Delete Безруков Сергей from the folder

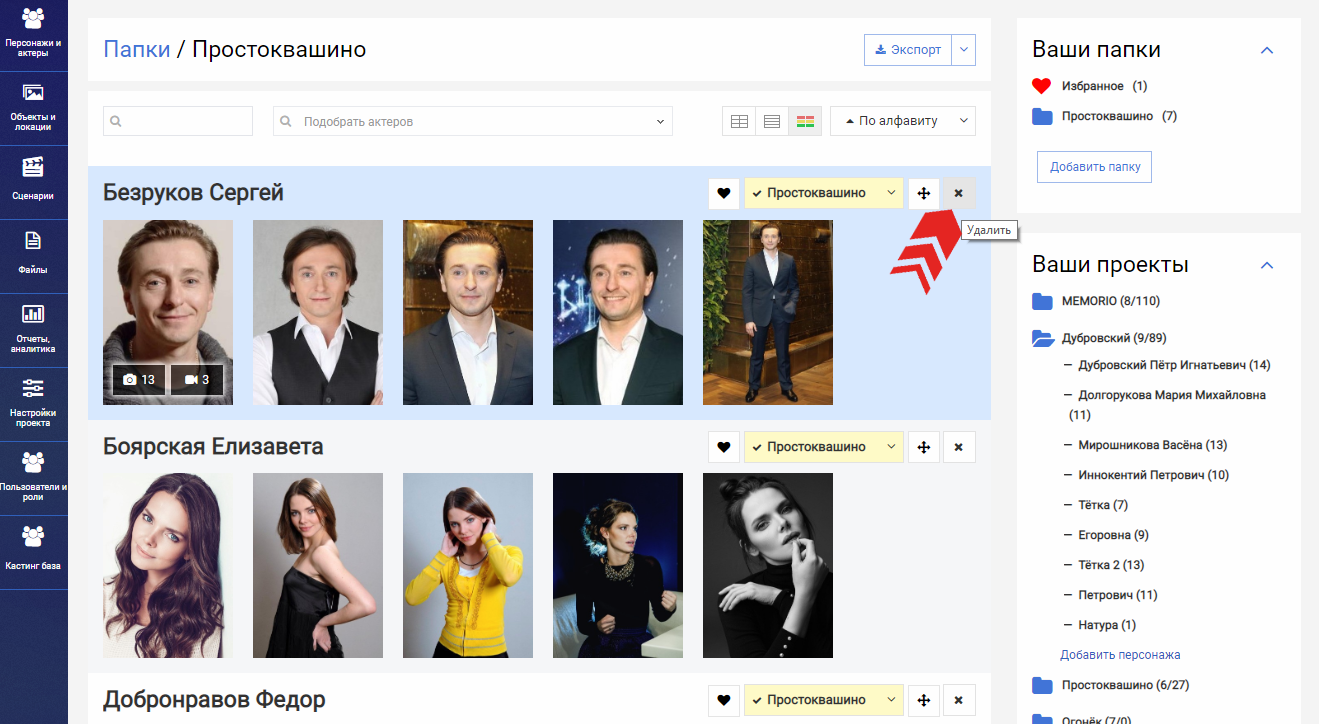point(959,193)
